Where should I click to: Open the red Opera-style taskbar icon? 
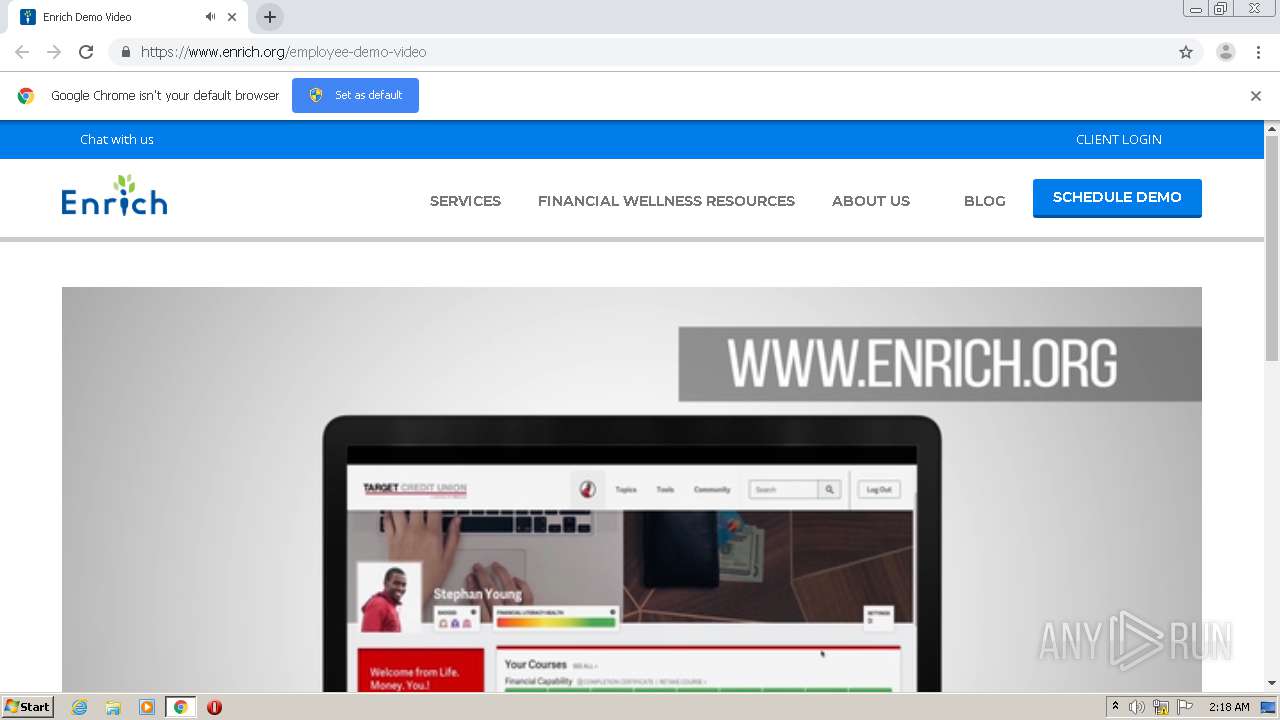pos(214,707)
